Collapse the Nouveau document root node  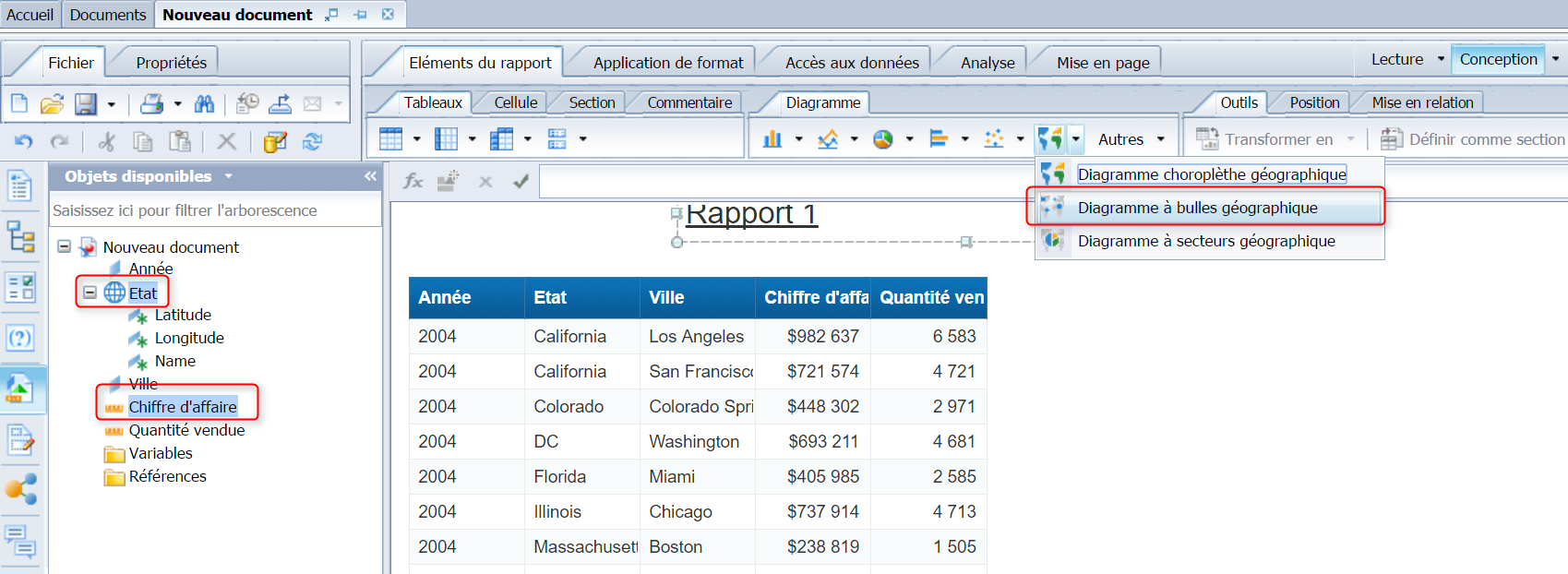pyautogui.click(x=65, y=246)
